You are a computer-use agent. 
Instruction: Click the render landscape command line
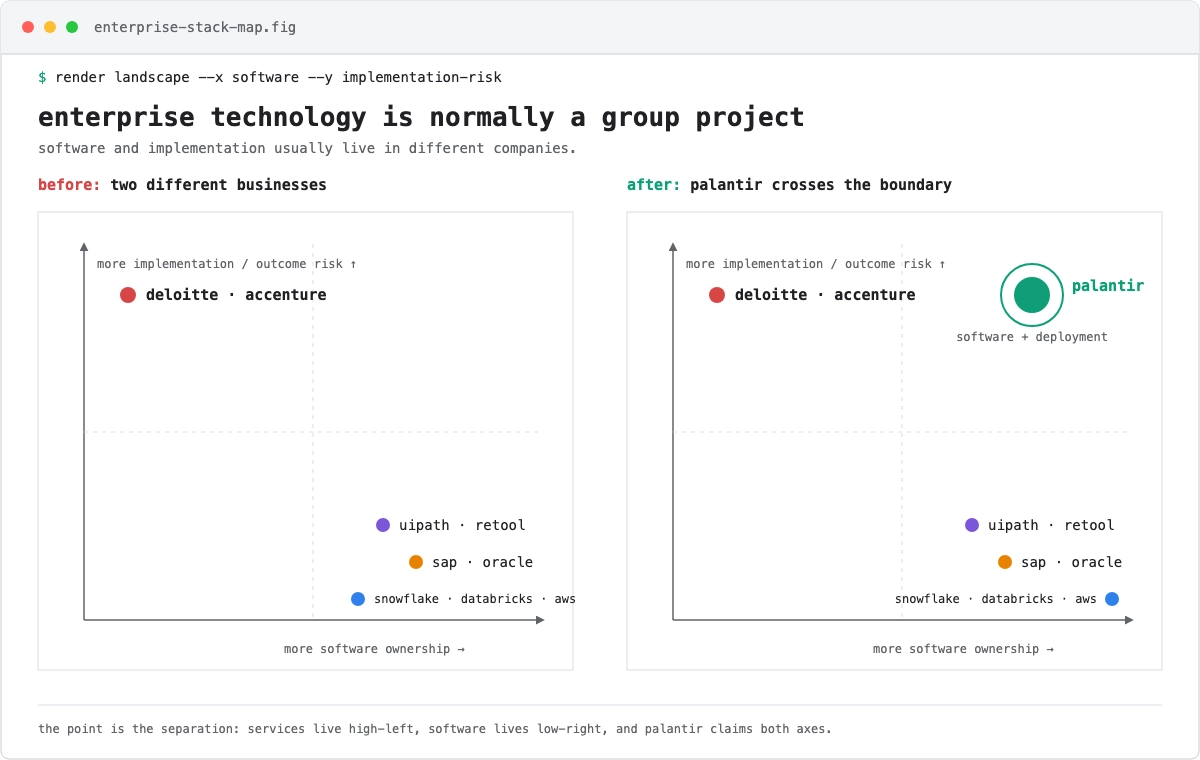(270, 77)
